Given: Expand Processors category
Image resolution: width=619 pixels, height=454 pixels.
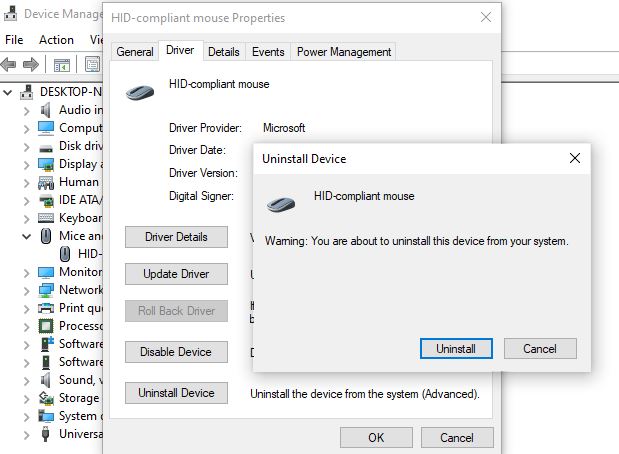Looking at the screenshot, I should [26, 327].
